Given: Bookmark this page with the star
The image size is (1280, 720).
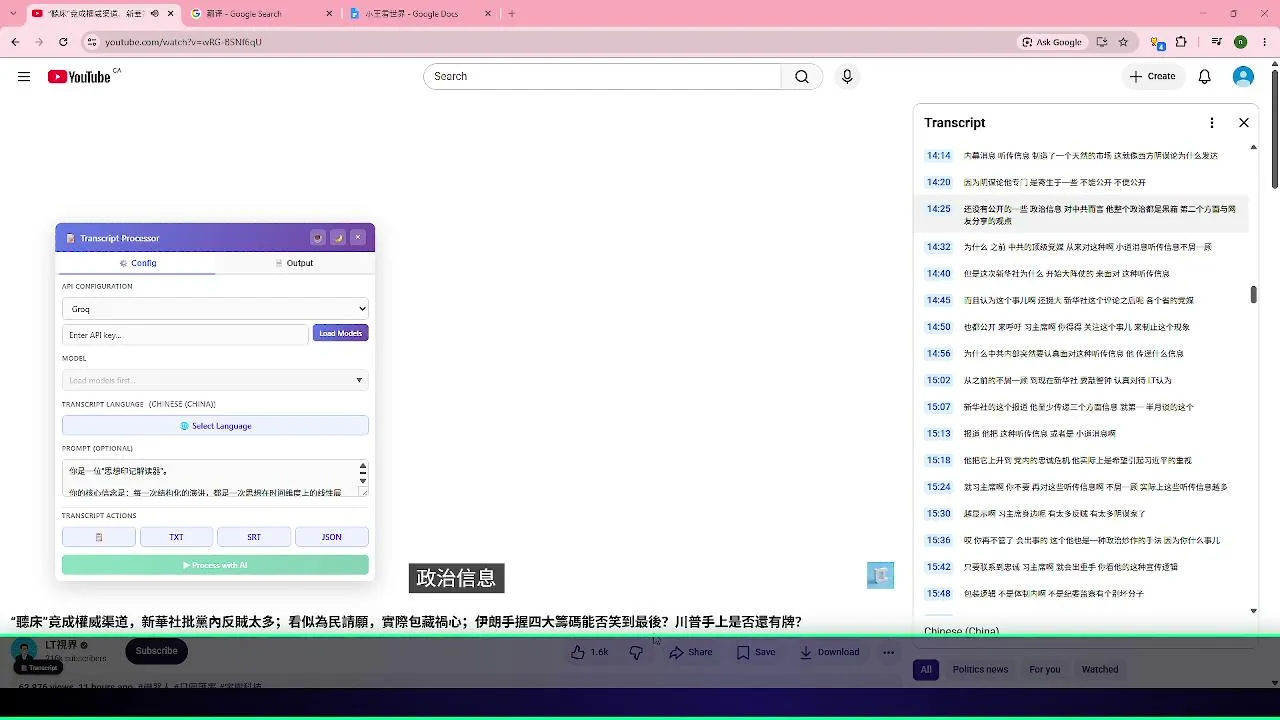Looking at the screenshot, I should [1123, 42].
